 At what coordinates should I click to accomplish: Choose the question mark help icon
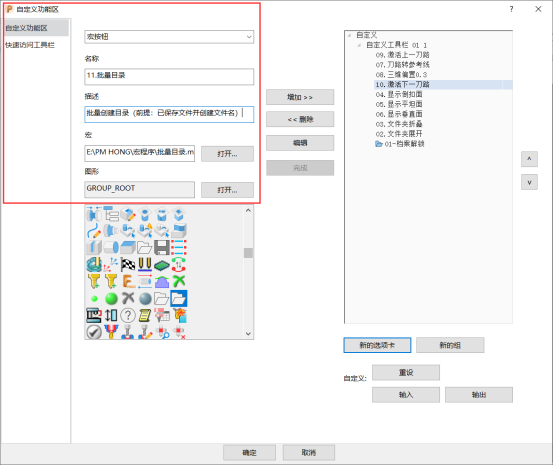[128, 315]
